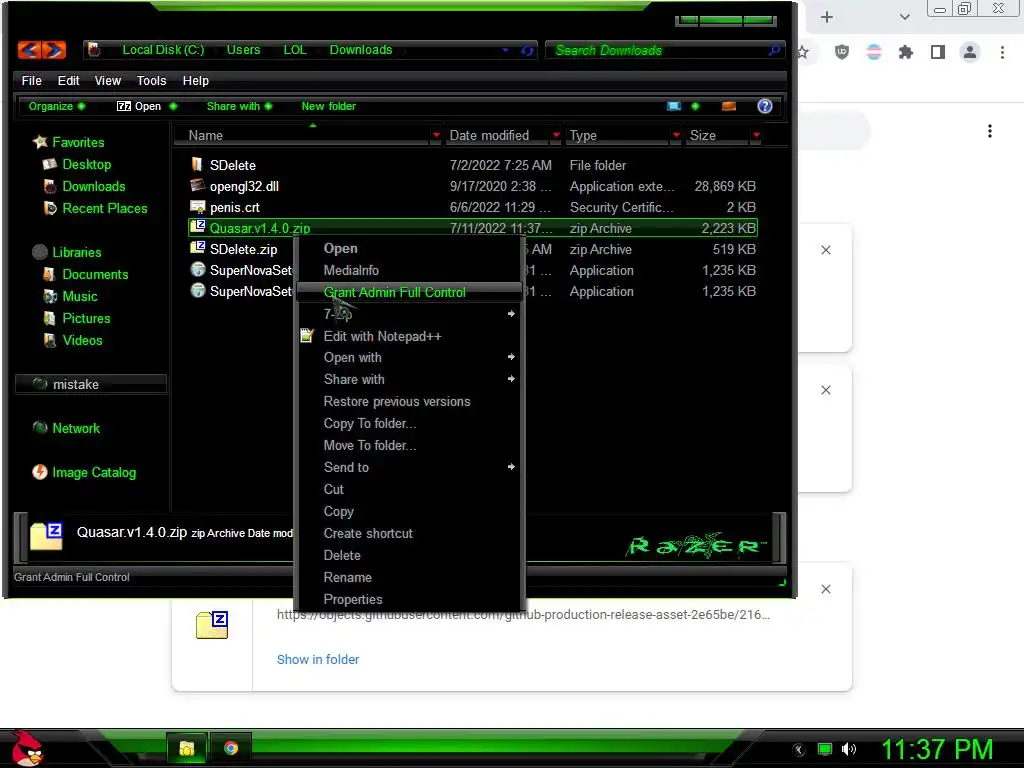Click the uBlock shield extension icon
Image resolution: width=1024 pixels, height=768 pixels.
842,52
